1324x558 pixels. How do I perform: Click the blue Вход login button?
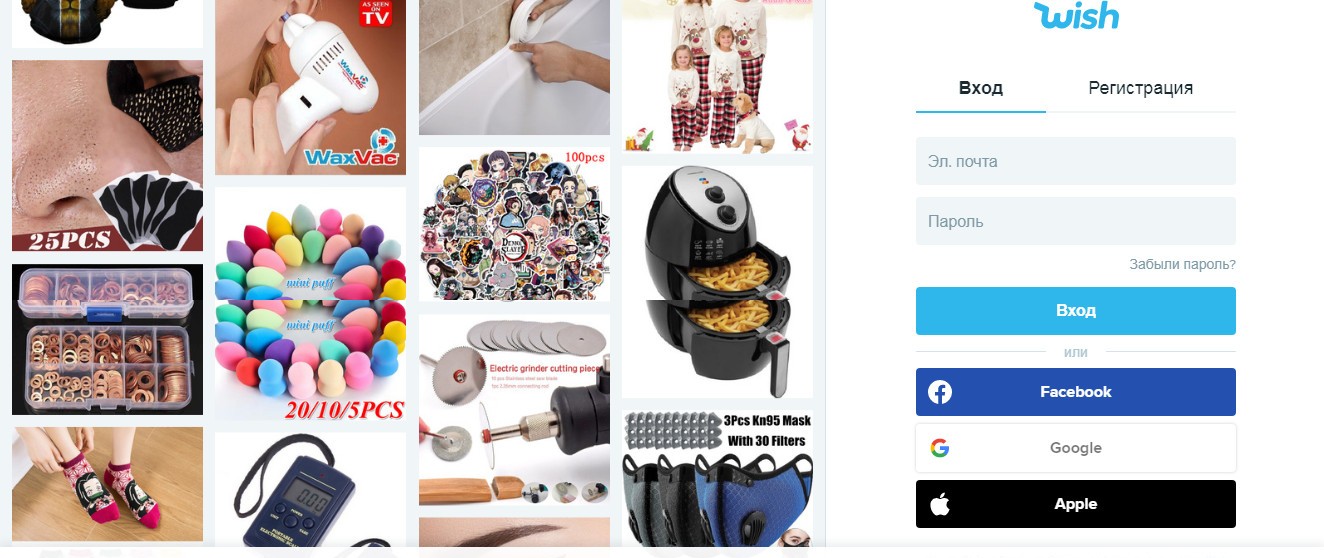[x=1076, y=311]
